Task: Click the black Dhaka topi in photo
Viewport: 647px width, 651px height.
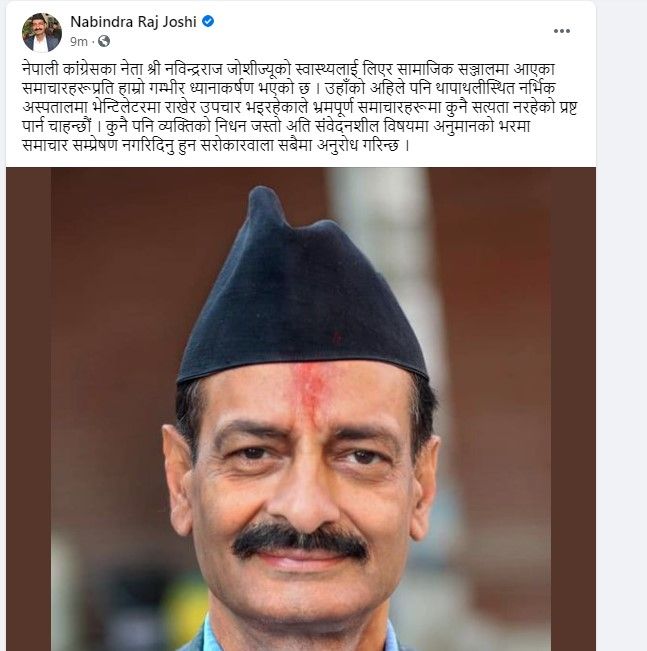Action: point(301,291)
